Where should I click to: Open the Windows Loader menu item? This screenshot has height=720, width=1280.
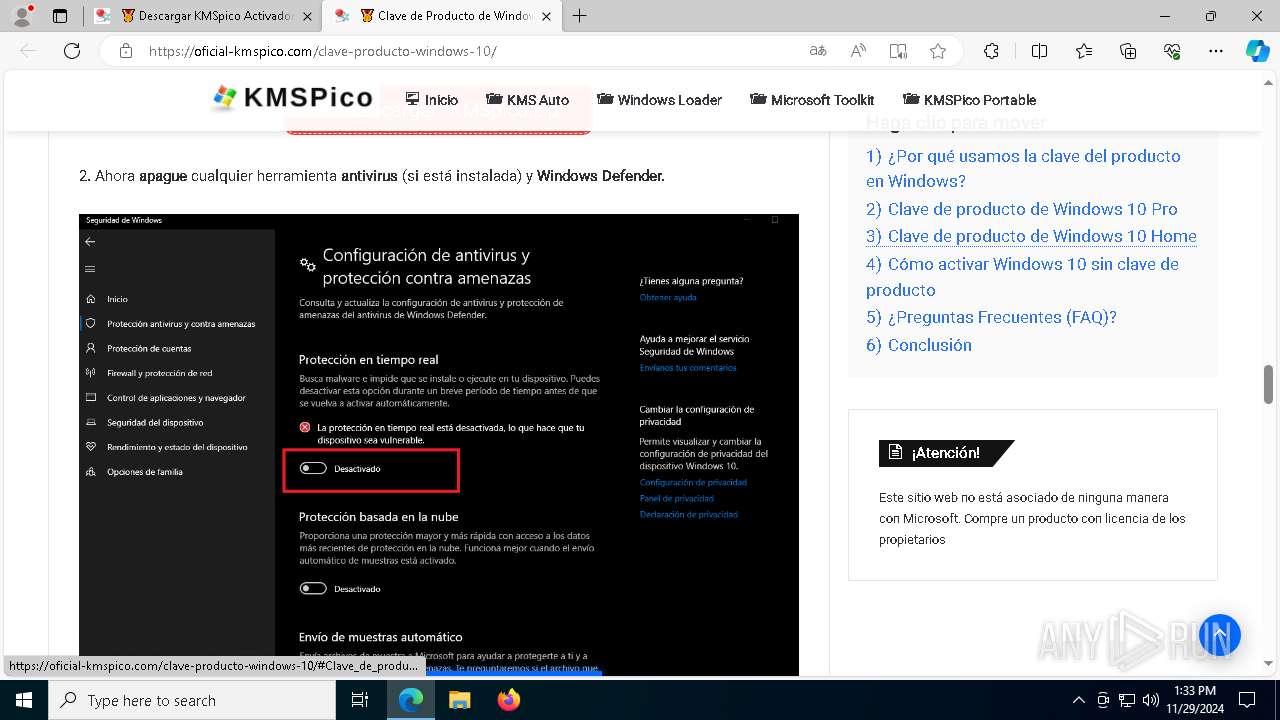coord(659,100)
